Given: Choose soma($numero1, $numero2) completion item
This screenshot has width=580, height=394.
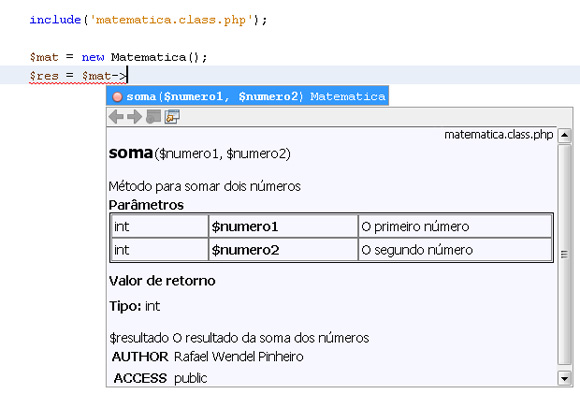Looking at the screenshot, I should coord(247,96).
